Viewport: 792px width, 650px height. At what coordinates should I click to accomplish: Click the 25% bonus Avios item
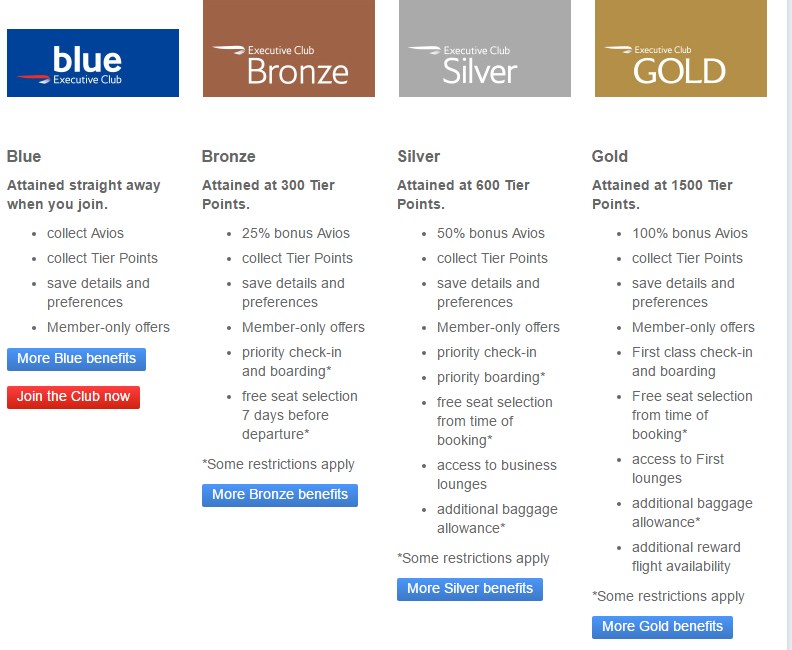coord(296,233)
